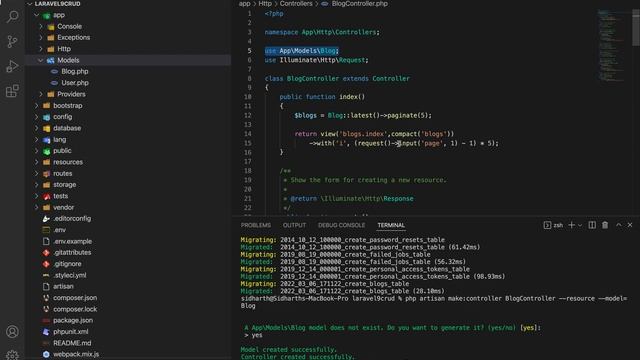Click 'BlogController' in class declaration
640x360 pixels.
point(313,78)
